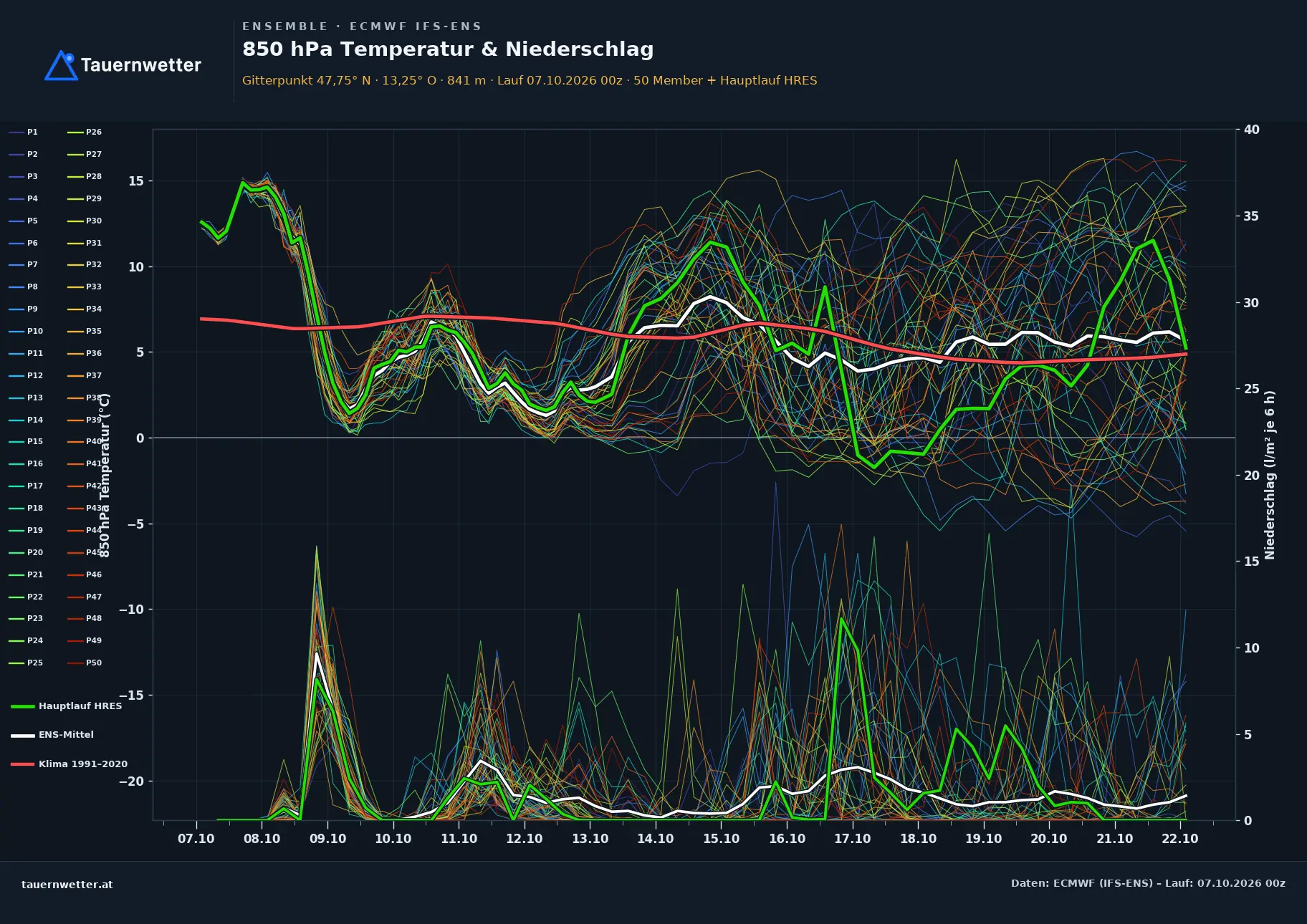Click the 12.10 date tick label
Image resolution: width=1307 pixels, height=924 pixels.
pyautogui.click(x=525, y=839)
